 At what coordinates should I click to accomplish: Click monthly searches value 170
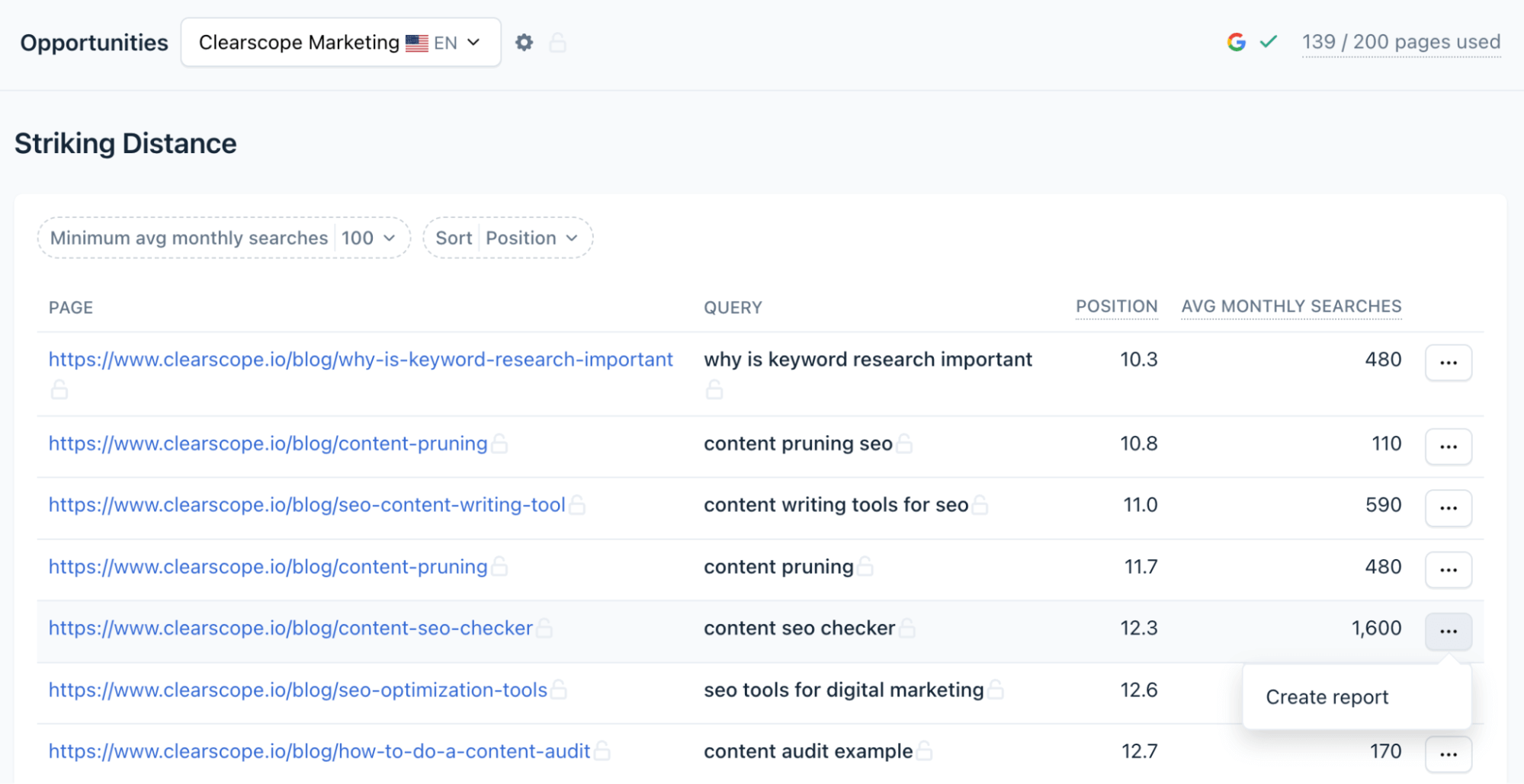click(1386, 751)
